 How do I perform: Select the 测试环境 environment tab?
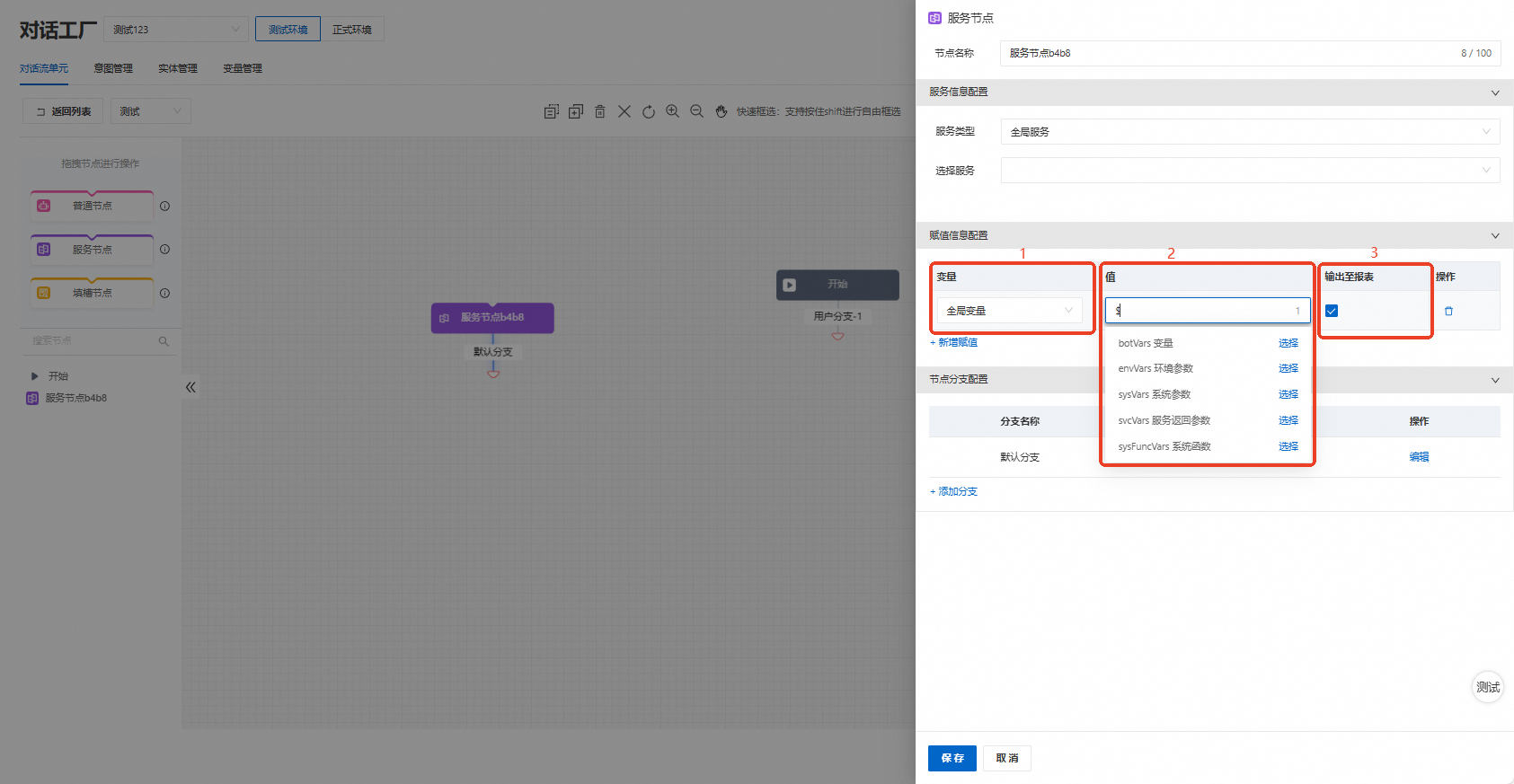(288, 29)
